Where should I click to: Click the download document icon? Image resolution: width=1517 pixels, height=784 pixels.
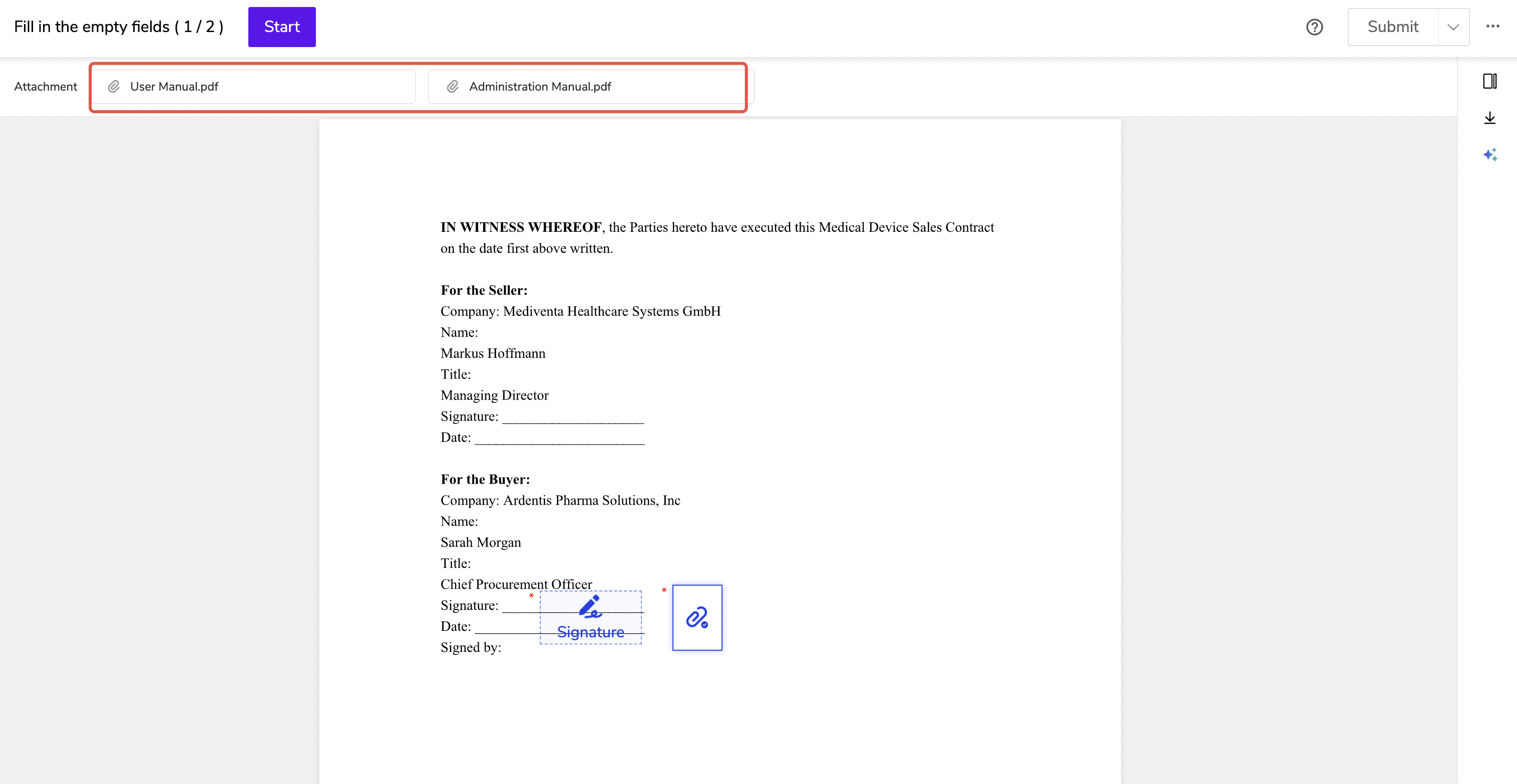pyautogui.click(x=1489, y=118)
